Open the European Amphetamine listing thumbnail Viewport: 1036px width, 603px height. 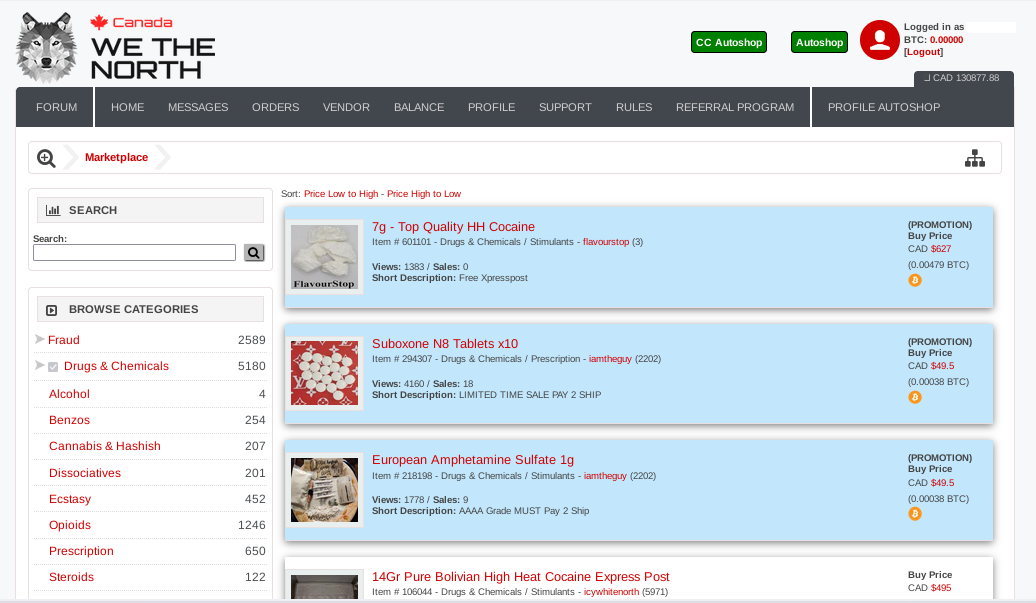pyautogui.click(x=324, y=490)
